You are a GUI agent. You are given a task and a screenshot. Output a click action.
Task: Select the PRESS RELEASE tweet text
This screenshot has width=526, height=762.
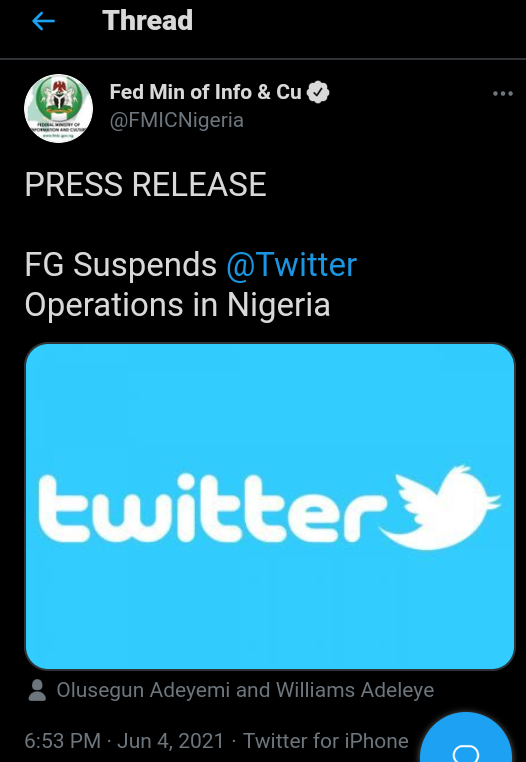145,185
